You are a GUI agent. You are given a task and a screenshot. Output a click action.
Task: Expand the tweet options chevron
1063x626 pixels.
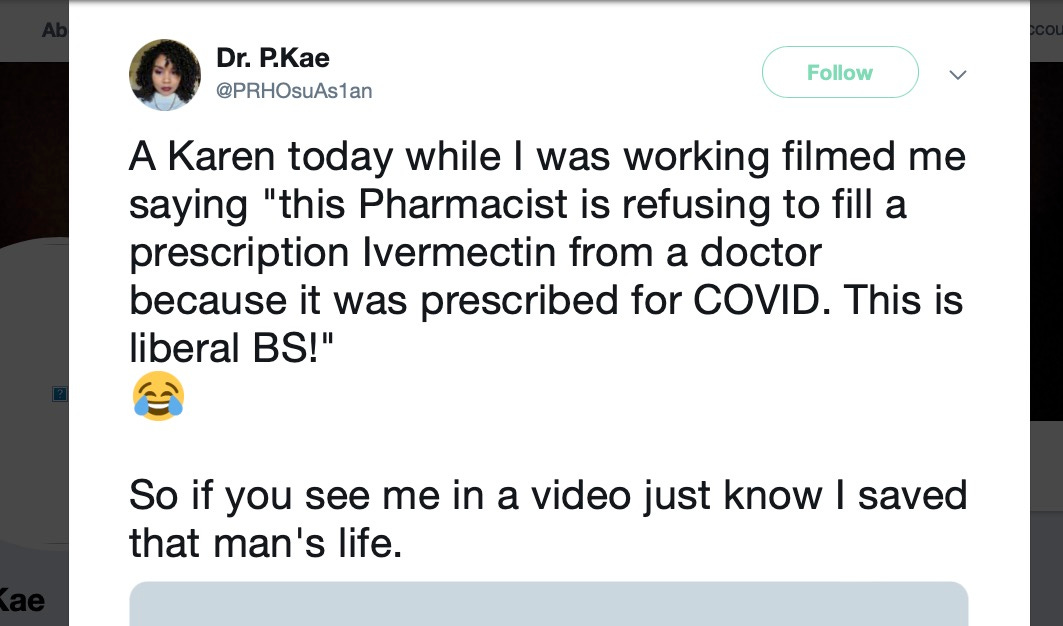957,74
